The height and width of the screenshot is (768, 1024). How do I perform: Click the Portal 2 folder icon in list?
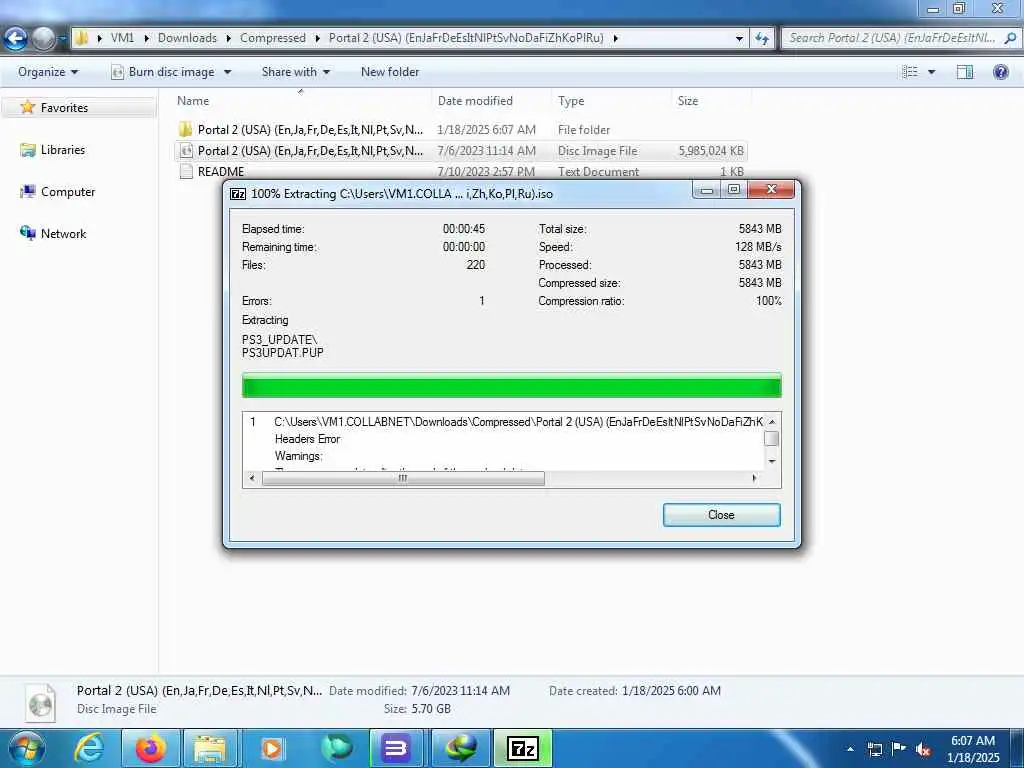(185, 129)
